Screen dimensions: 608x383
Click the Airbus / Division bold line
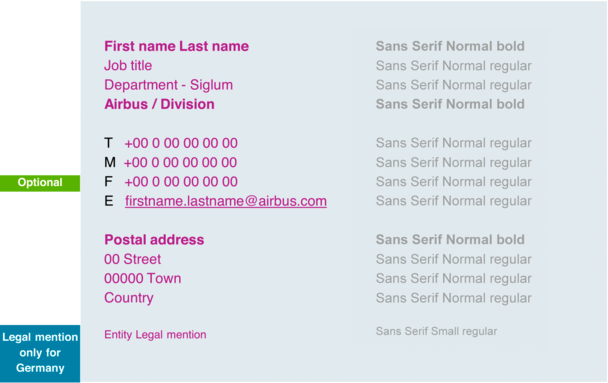(x=159, y=104)
